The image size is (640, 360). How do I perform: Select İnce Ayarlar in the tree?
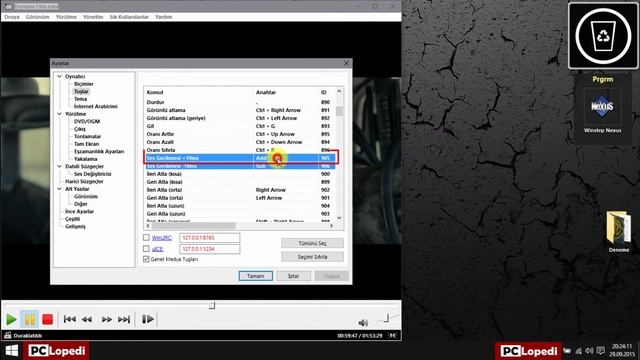80,211
